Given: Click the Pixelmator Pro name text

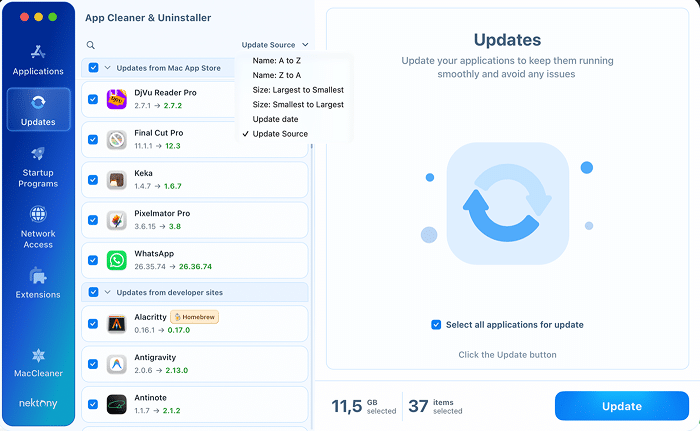Looking at the screenshot, I should click(162, 213).
